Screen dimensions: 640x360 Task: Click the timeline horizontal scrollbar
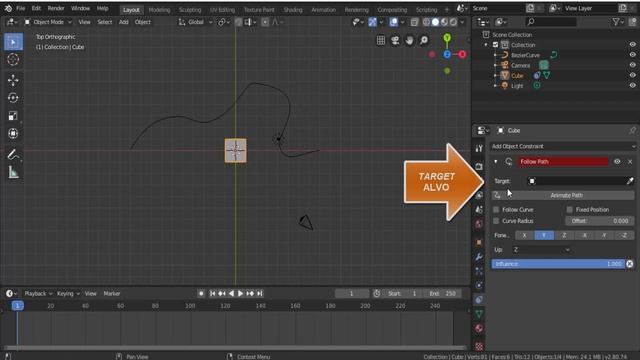[235, 348]
